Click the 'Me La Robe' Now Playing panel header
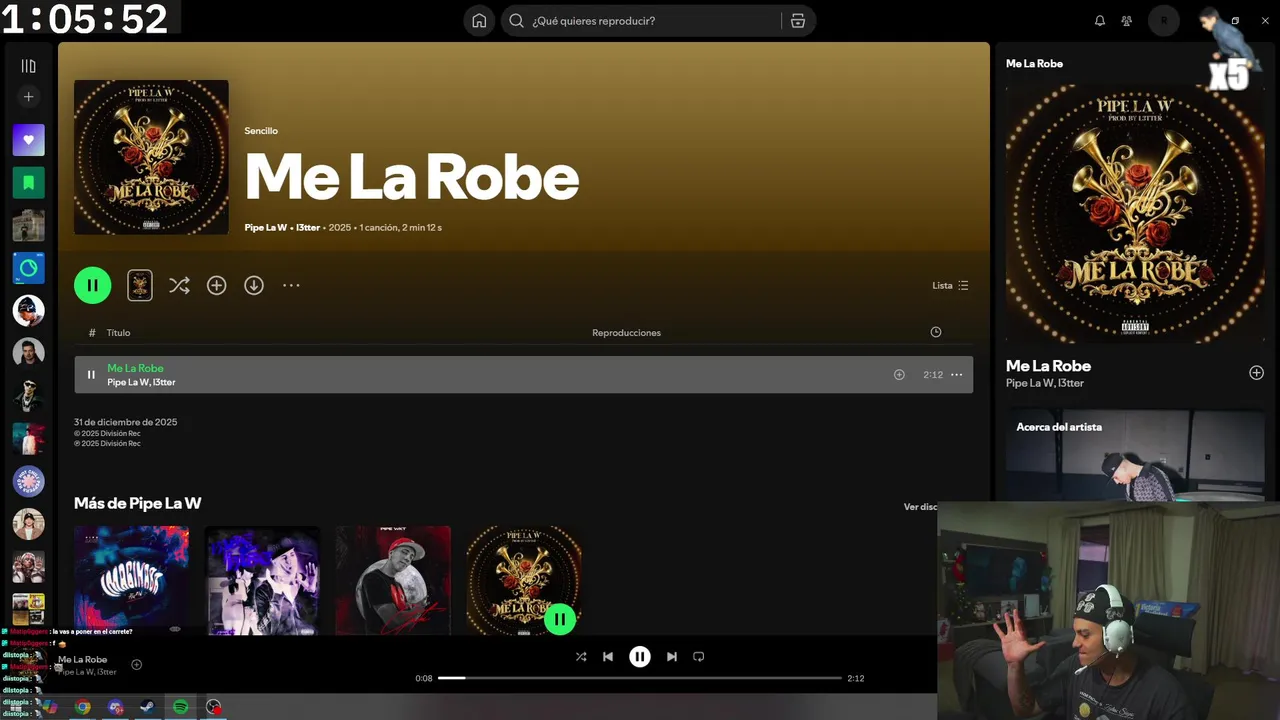 1034,63
